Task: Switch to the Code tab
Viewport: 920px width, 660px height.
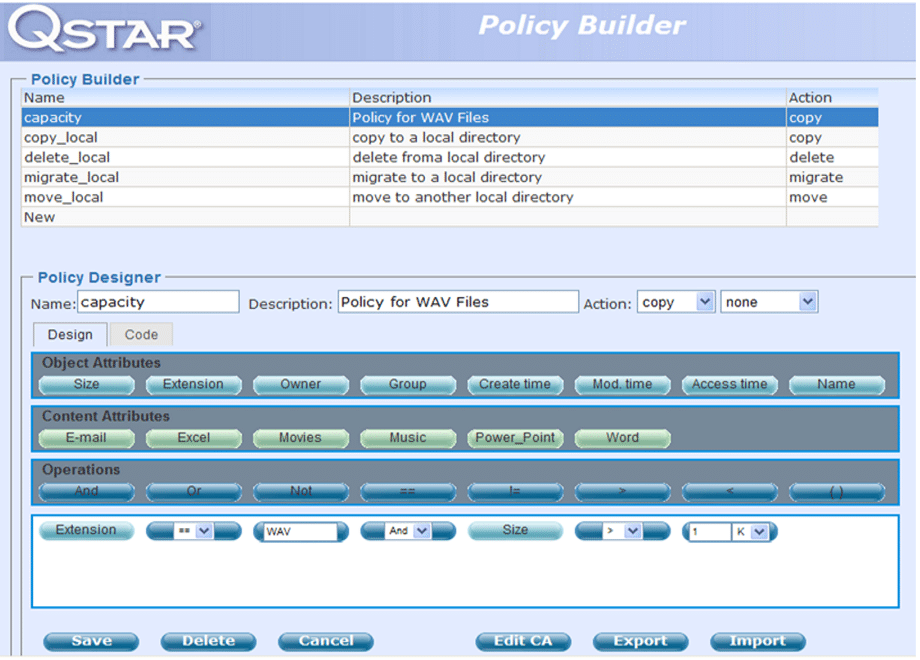Action: click(141, 335)
